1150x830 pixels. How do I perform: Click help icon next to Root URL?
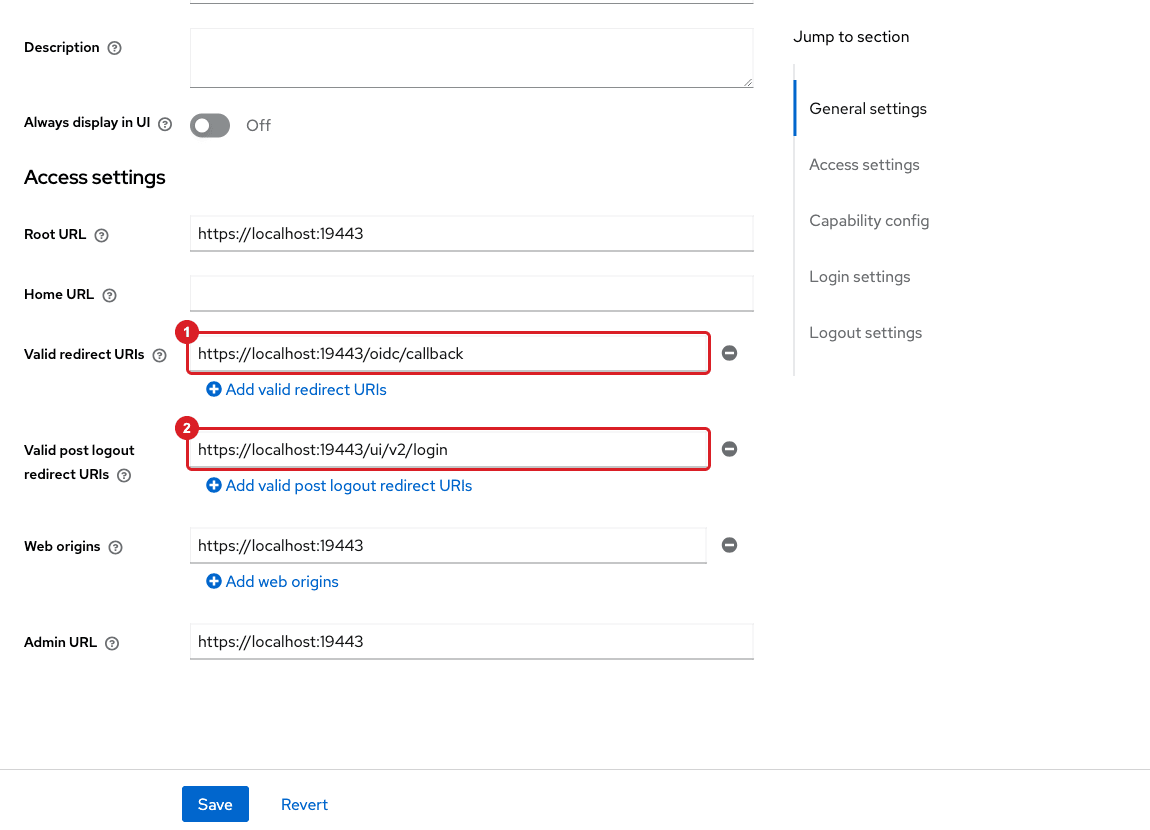(102, 235)
